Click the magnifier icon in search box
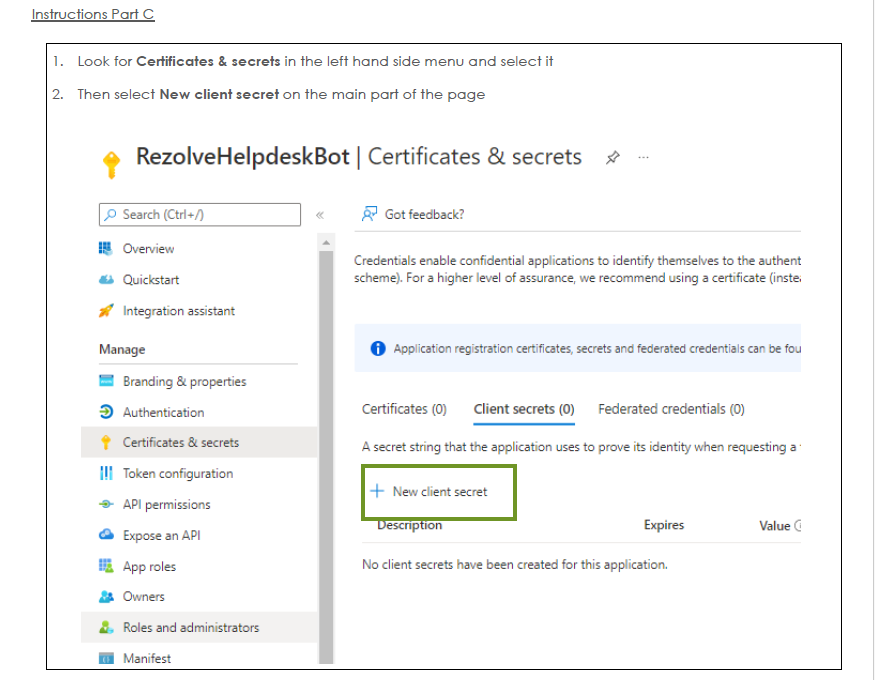875x680 pixels. click(x=111, y=214)
